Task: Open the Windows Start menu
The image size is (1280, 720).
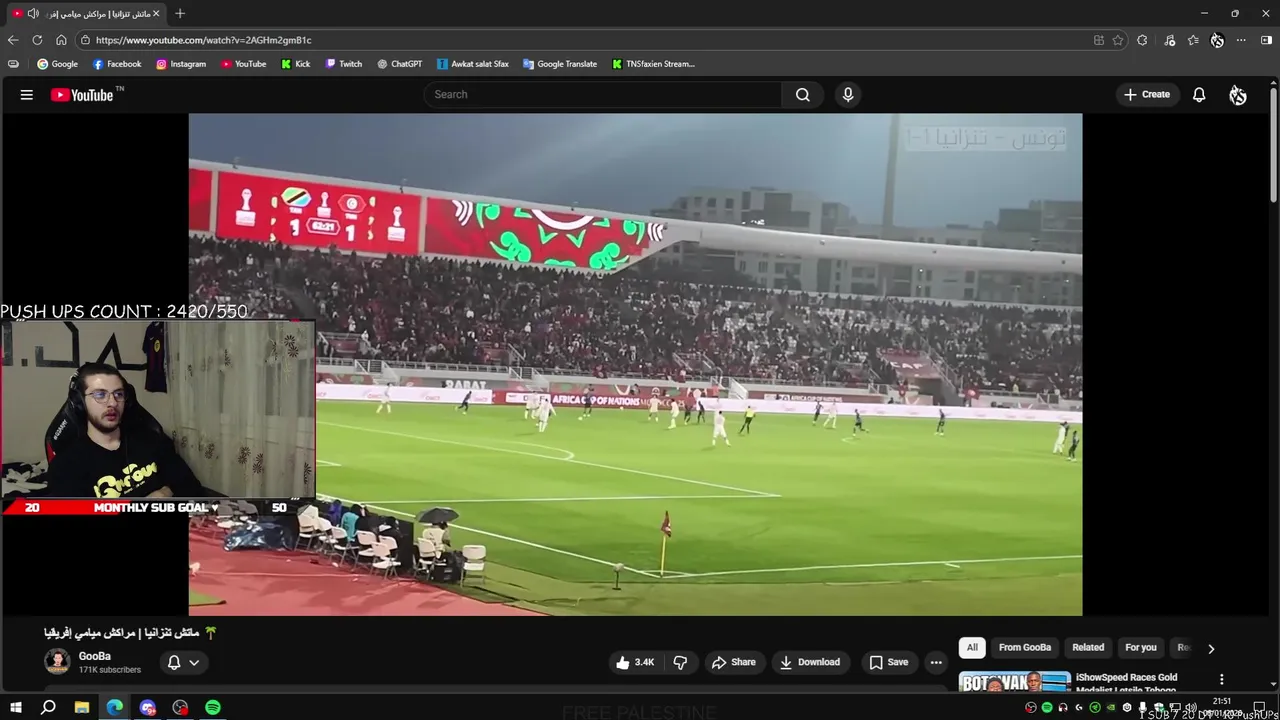Action: pos(15,708)
